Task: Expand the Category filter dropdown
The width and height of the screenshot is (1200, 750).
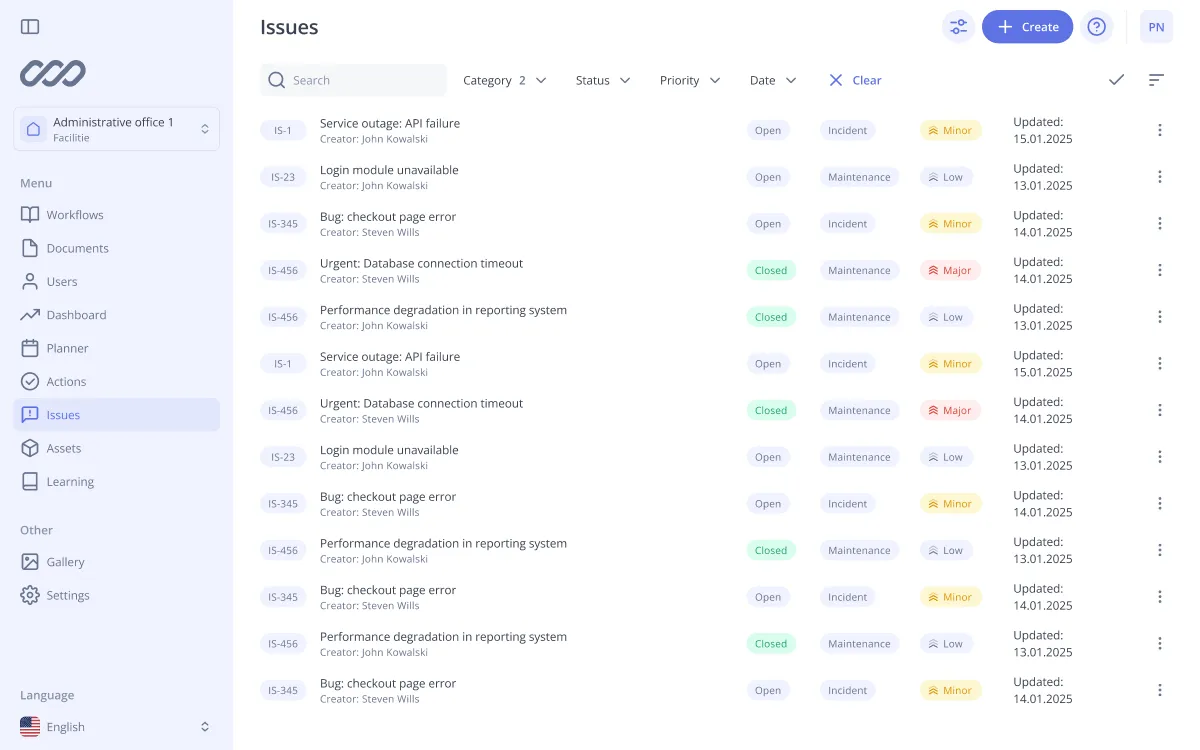Action: point(504,80)
